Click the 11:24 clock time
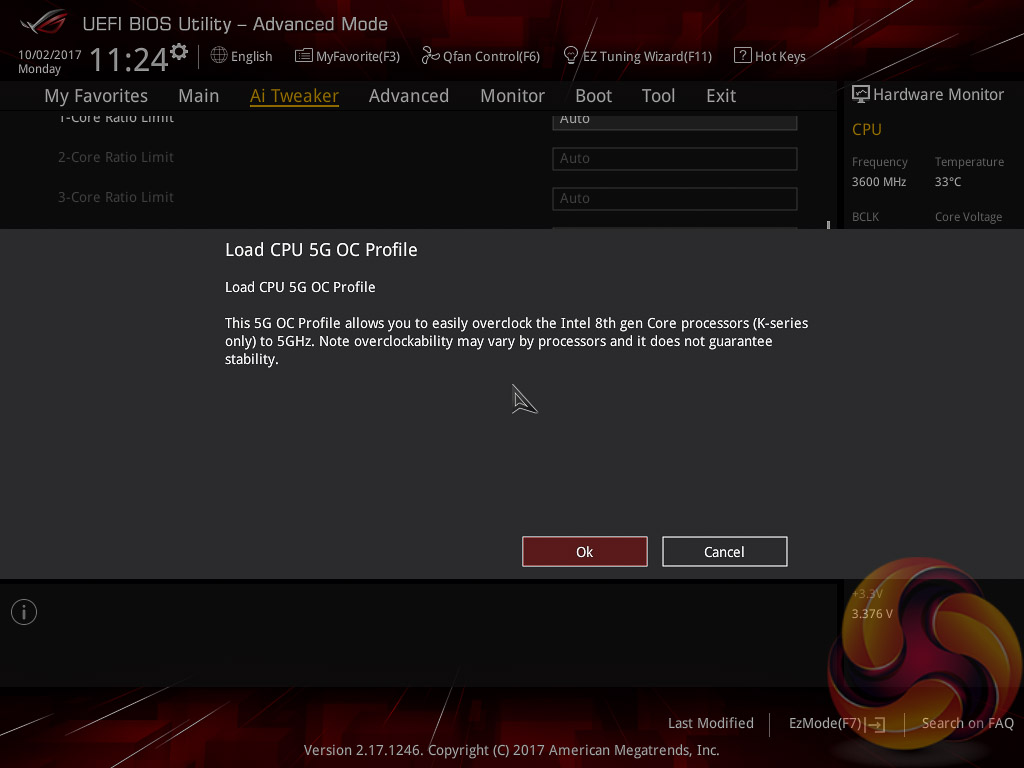 129,60
